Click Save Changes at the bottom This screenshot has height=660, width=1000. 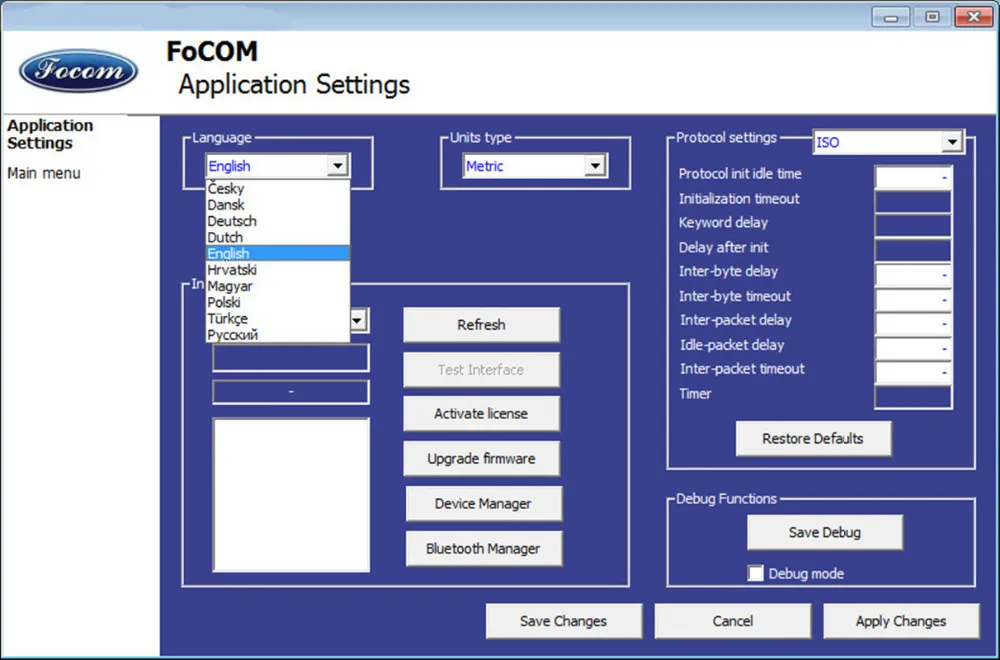pos(563,621)
